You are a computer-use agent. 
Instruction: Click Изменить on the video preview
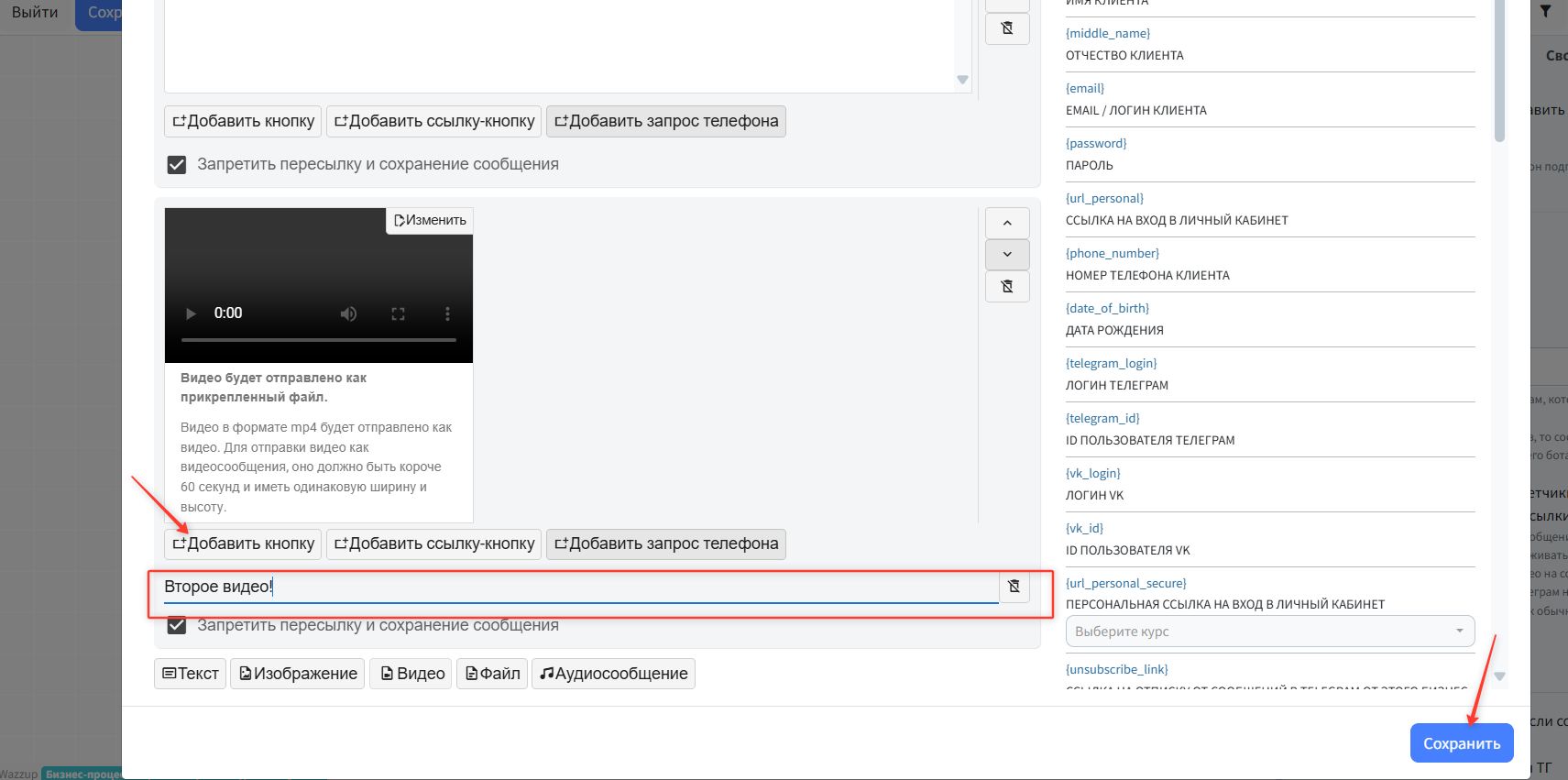tap(430, 221)
